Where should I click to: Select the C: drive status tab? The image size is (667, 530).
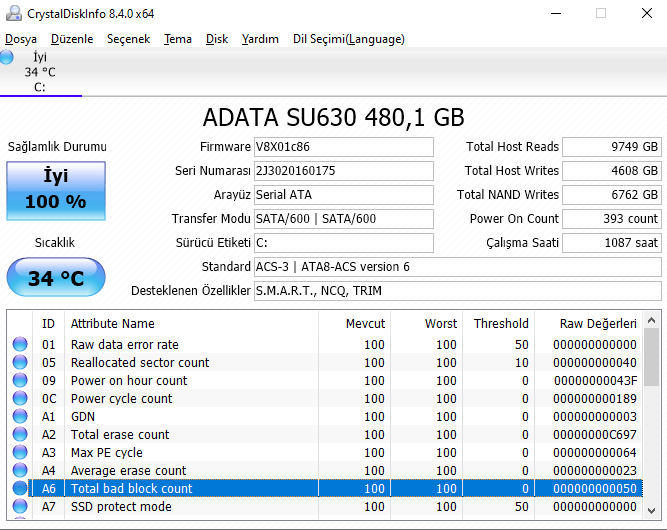[x=41, y=72]
